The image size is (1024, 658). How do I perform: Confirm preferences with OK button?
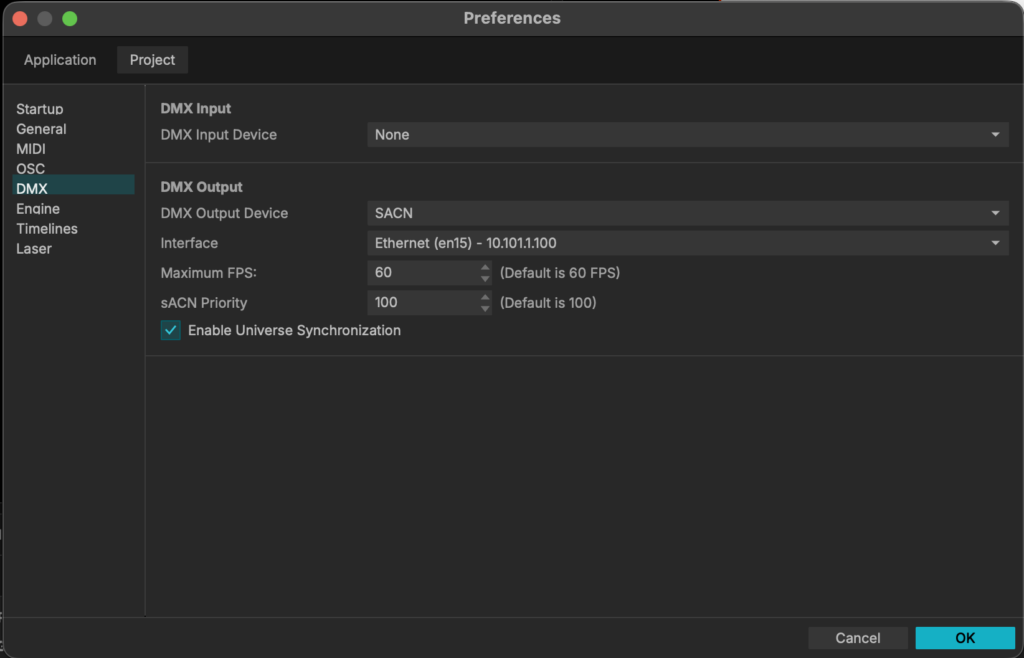point(965,638)
